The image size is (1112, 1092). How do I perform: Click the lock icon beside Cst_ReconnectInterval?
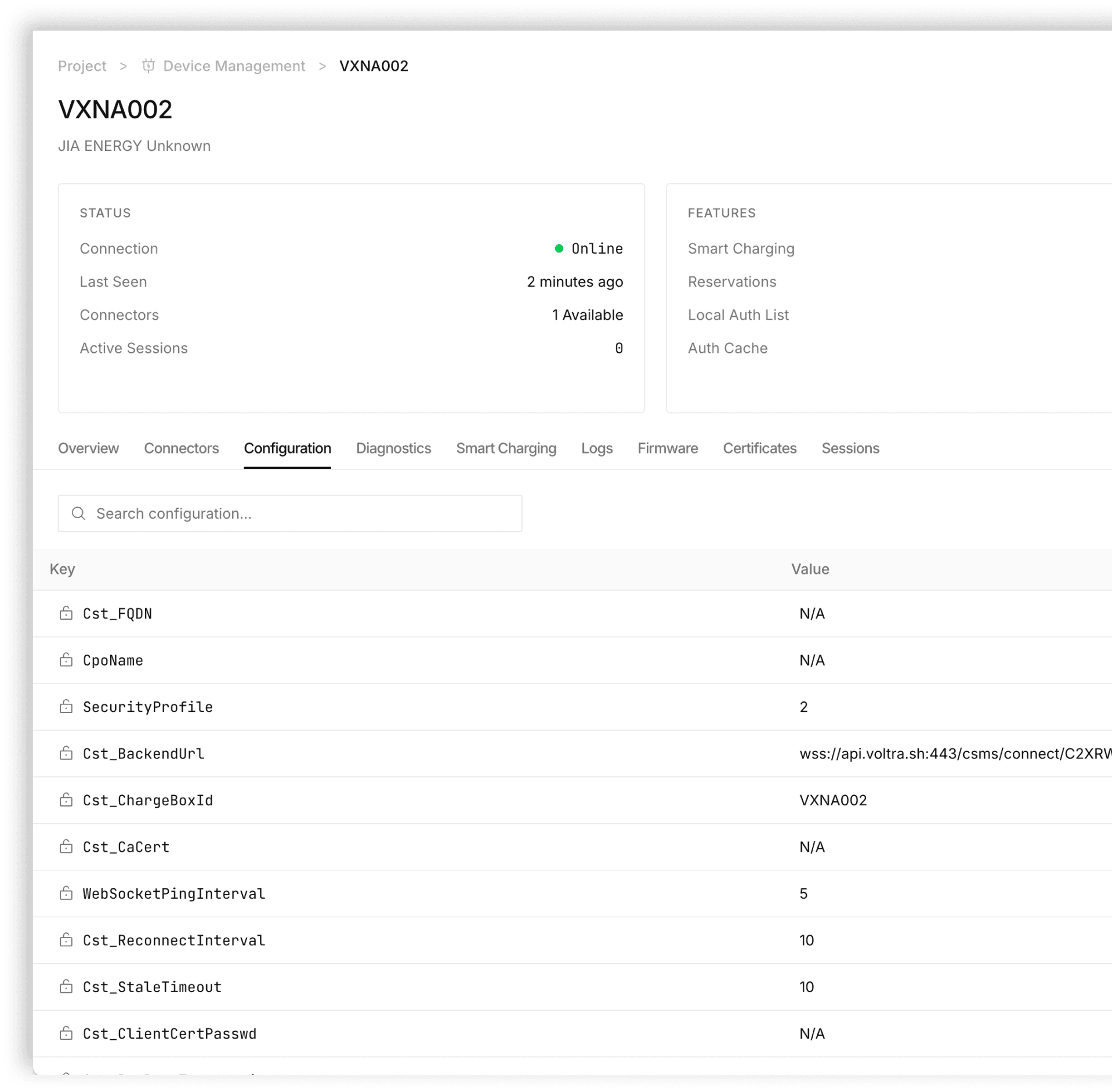click(x=66, y=939)
